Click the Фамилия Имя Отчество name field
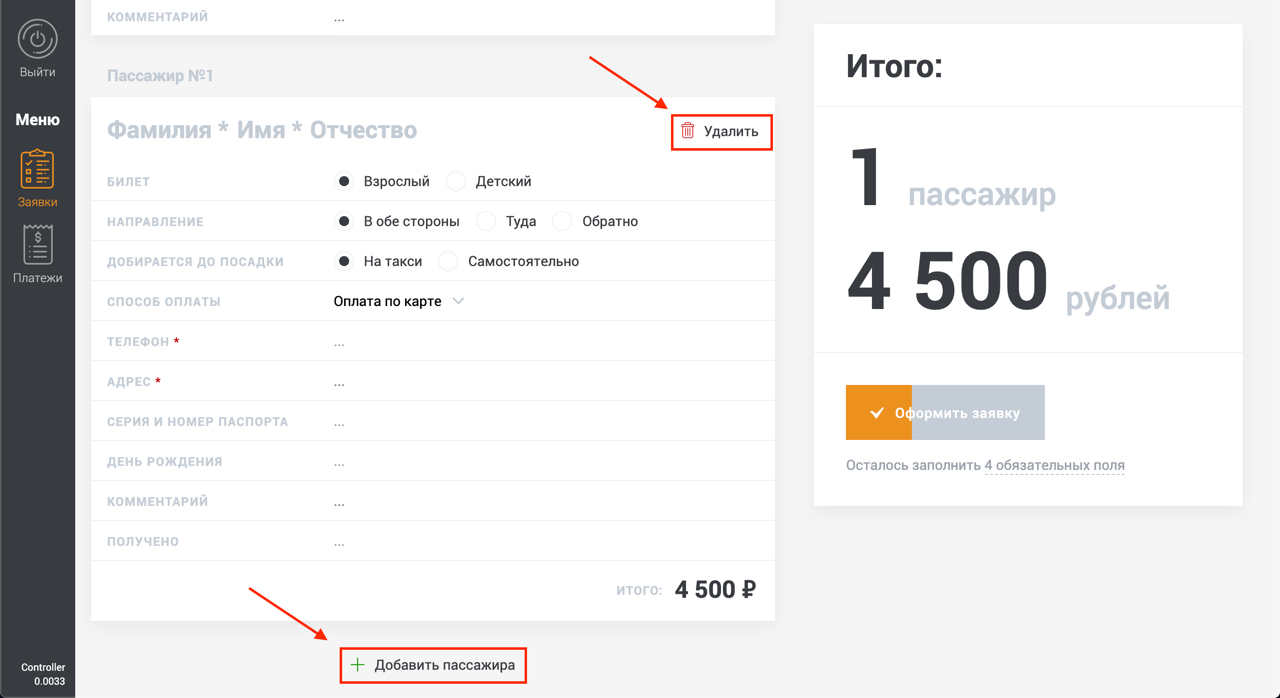This screenshot has height=698, width=1280. [262, 131]
